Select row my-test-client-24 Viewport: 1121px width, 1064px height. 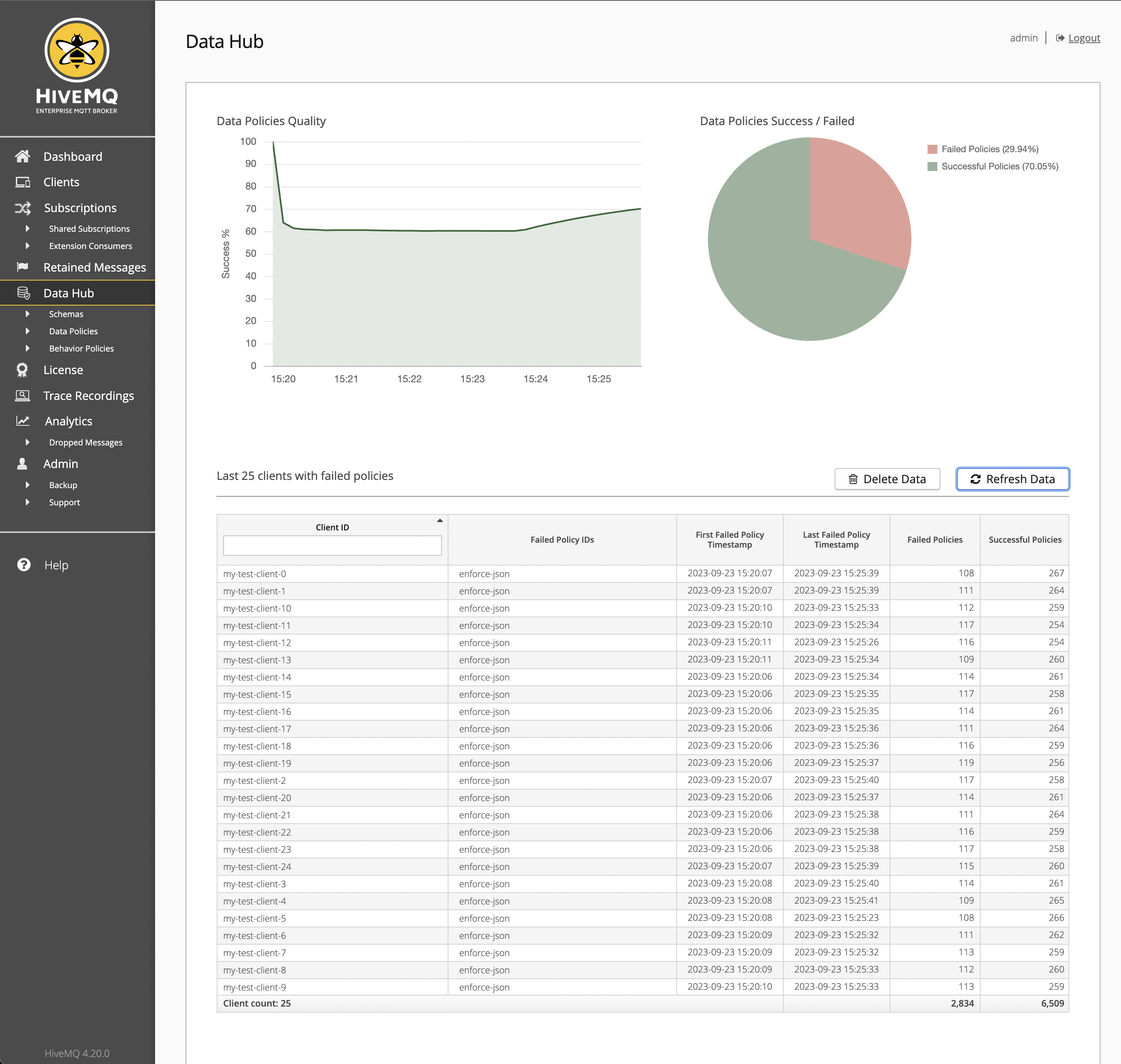(643, 866)
